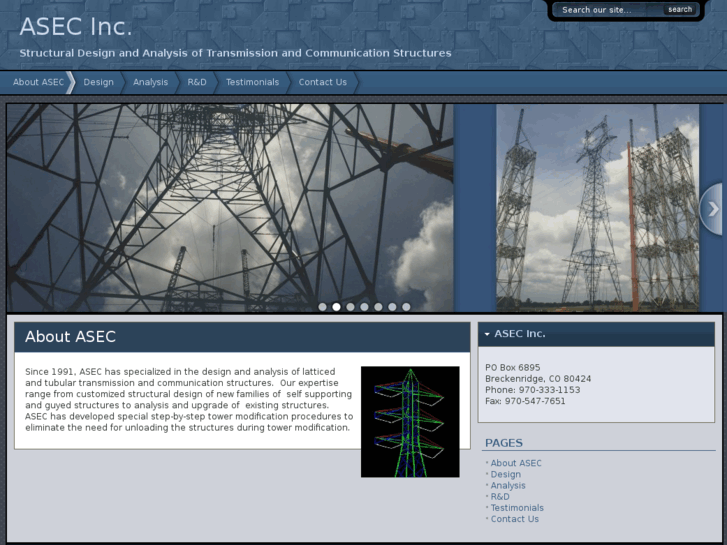This screenshot has width=727, height=545.
Task: Click the 'PO Box 6895' address line
Action: (512, 367)
